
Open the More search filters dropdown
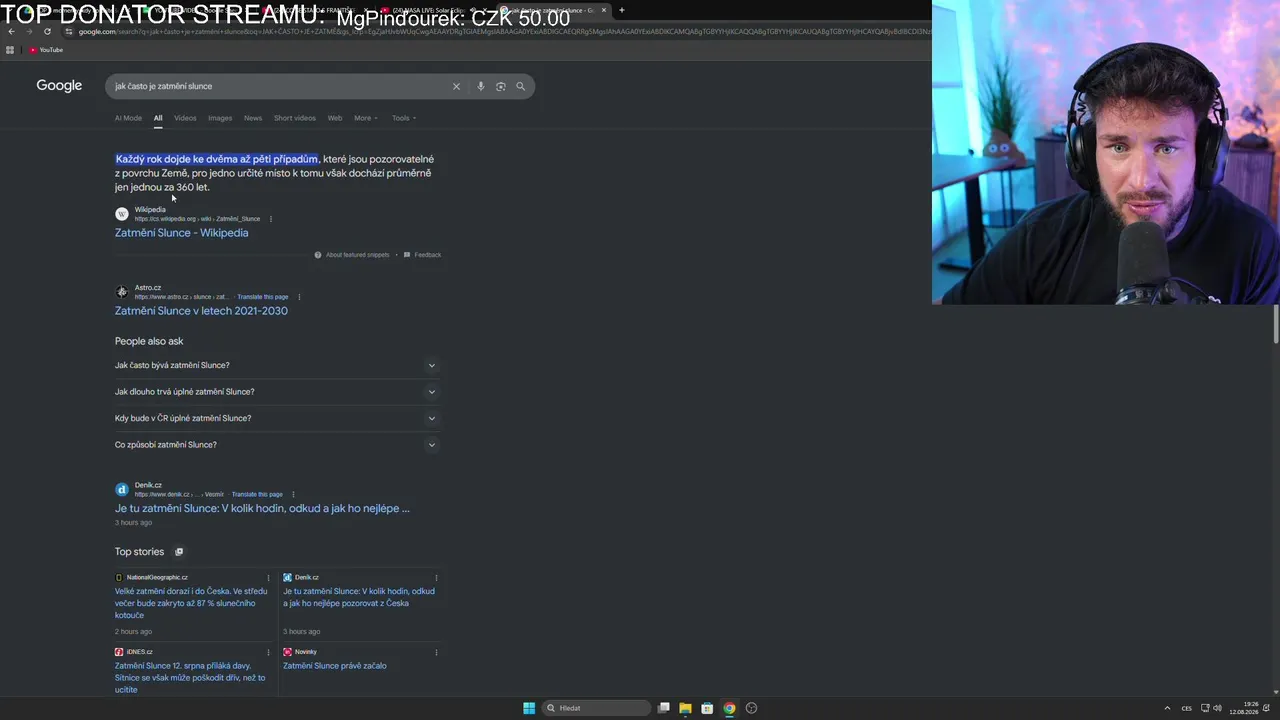point(366,118)
